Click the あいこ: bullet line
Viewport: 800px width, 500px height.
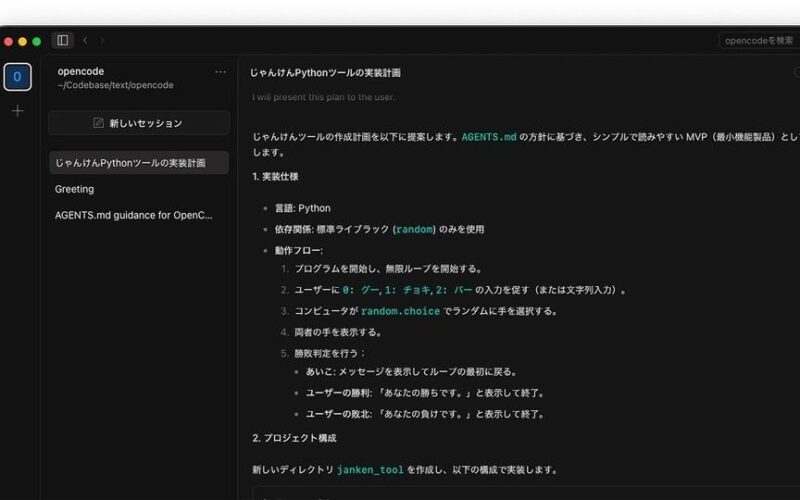411,372
